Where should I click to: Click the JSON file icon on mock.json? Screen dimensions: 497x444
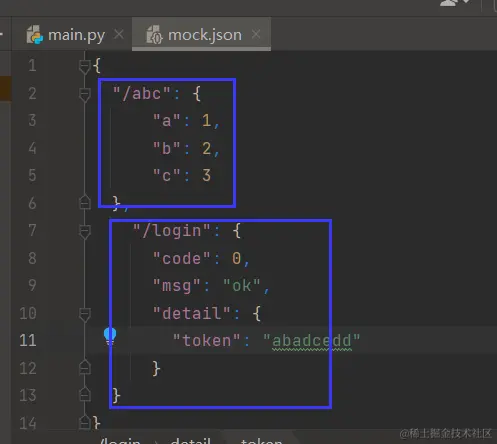154,35
